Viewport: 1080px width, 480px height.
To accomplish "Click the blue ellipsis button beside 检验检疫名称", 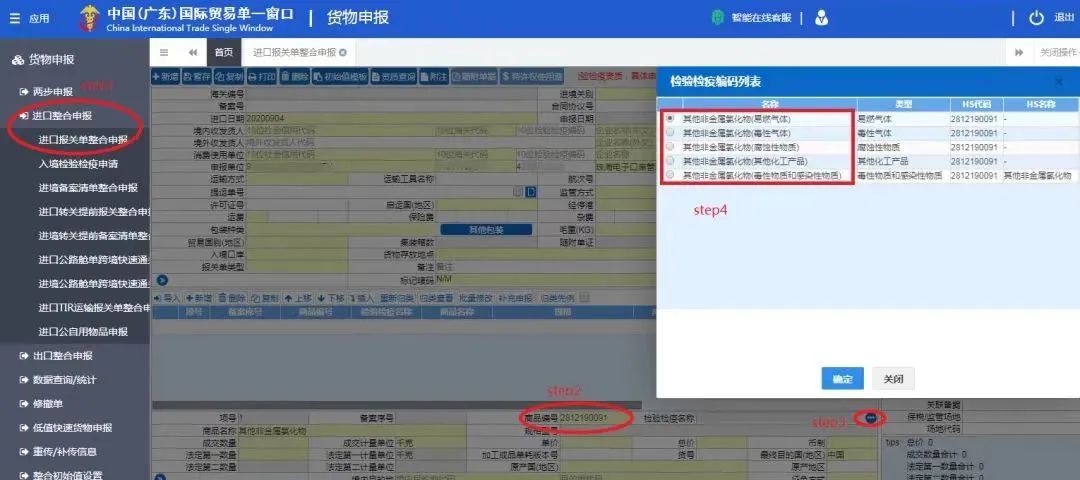I will 870,417.
